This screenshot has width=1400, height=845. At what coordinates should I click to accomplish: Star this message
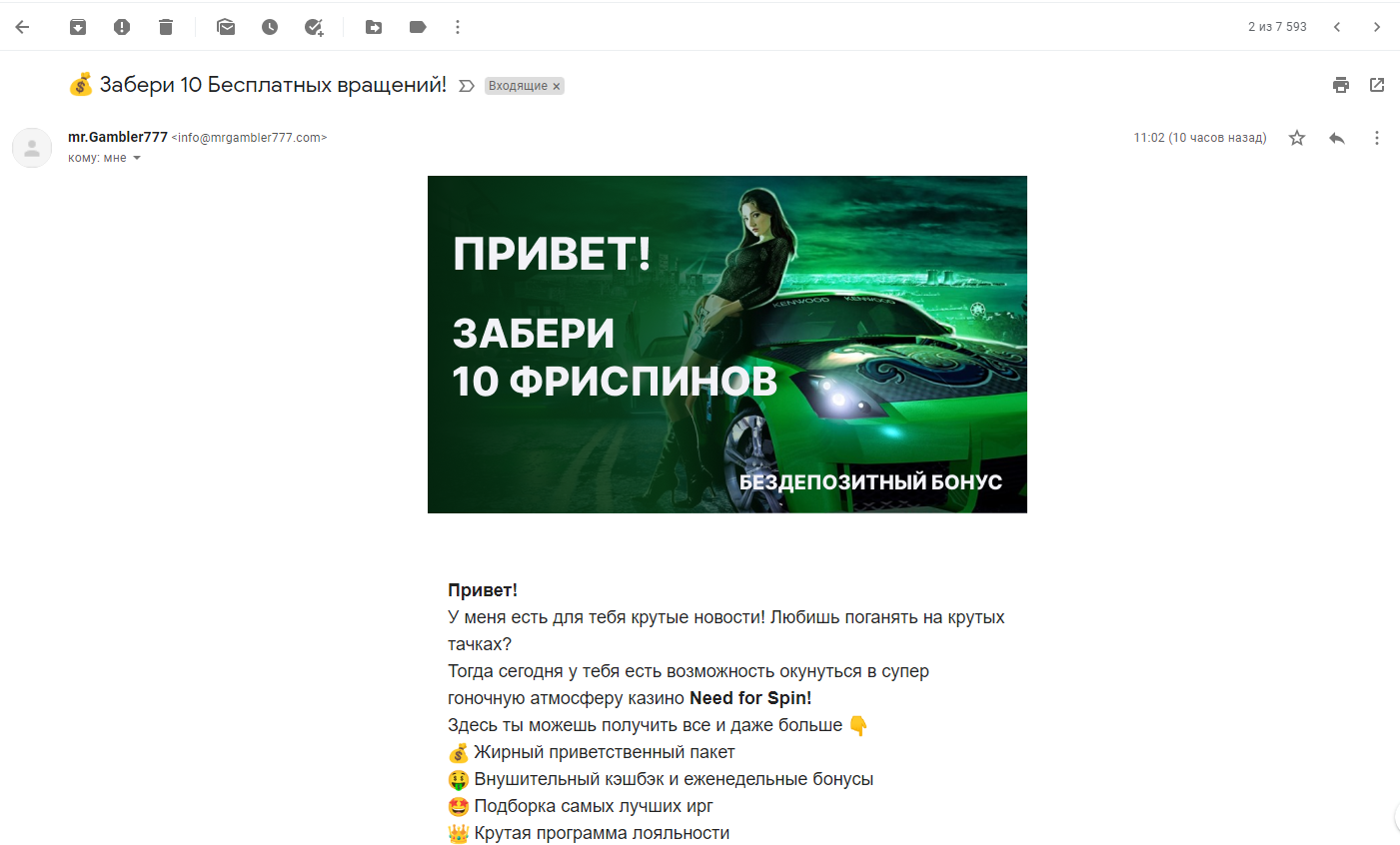coord(1297,138)
